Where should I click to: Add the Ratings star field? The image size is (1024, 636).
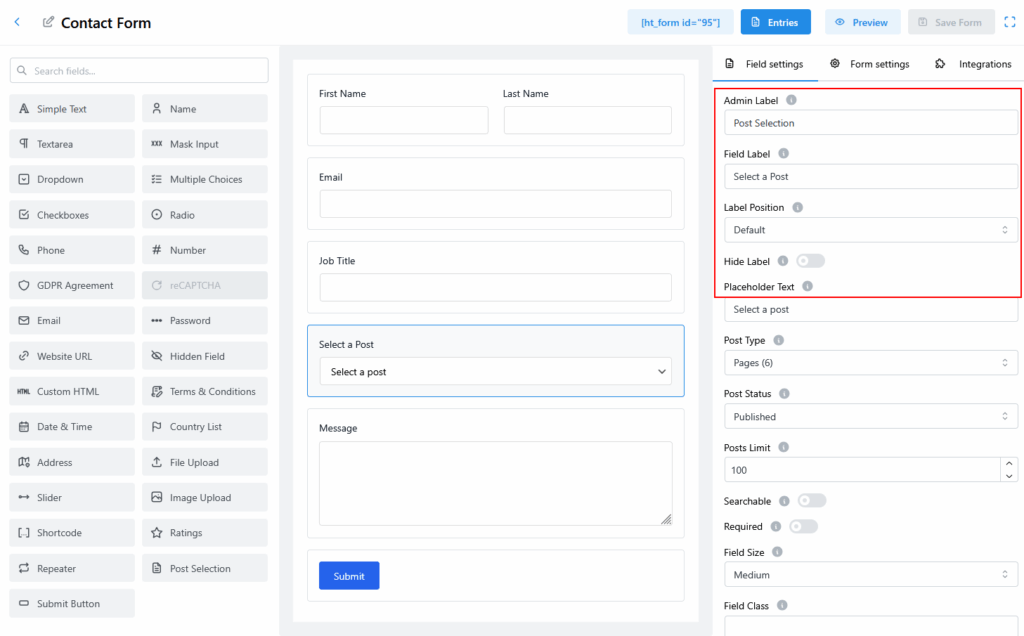point(204,533)
